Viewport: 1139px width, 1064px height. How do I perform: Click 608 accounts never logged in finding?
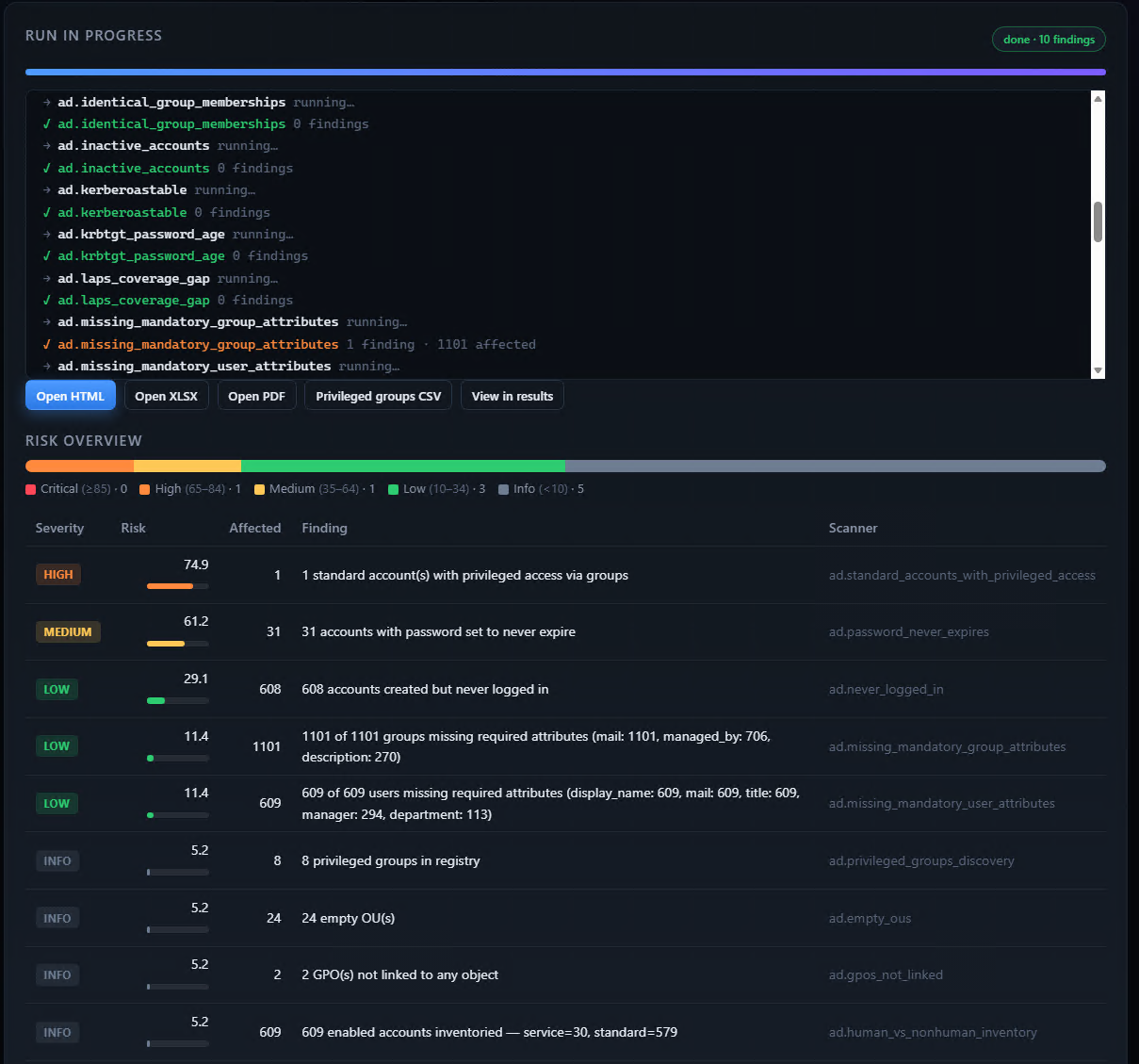425,690
